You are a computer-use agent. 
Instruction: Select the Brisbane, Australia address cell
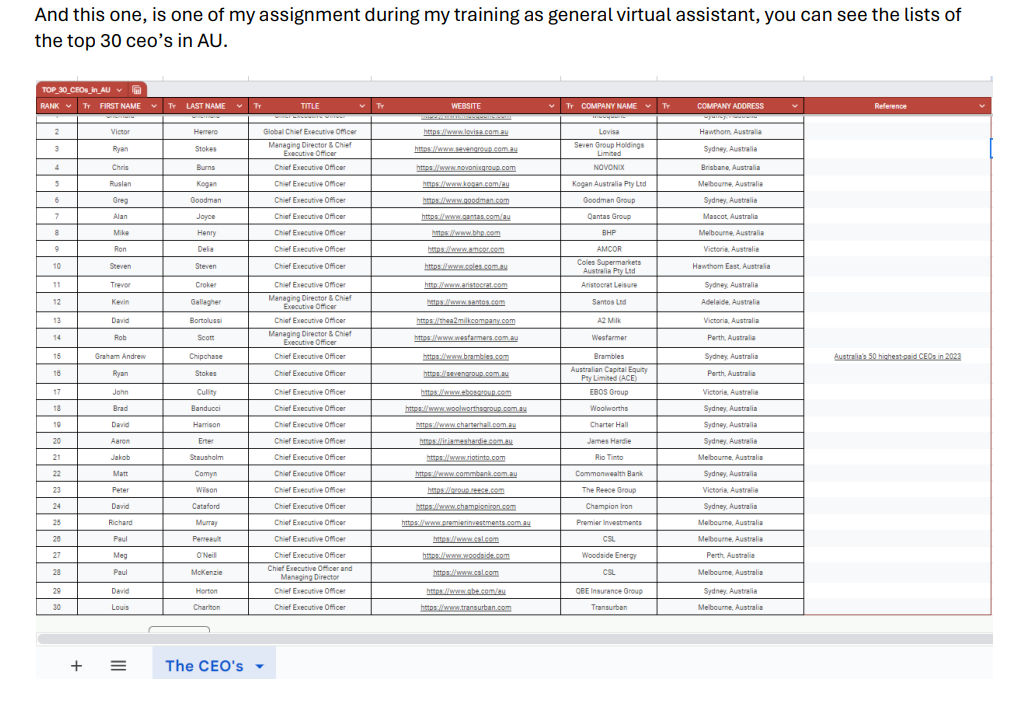pyautogui.click(x=731, y=168)
